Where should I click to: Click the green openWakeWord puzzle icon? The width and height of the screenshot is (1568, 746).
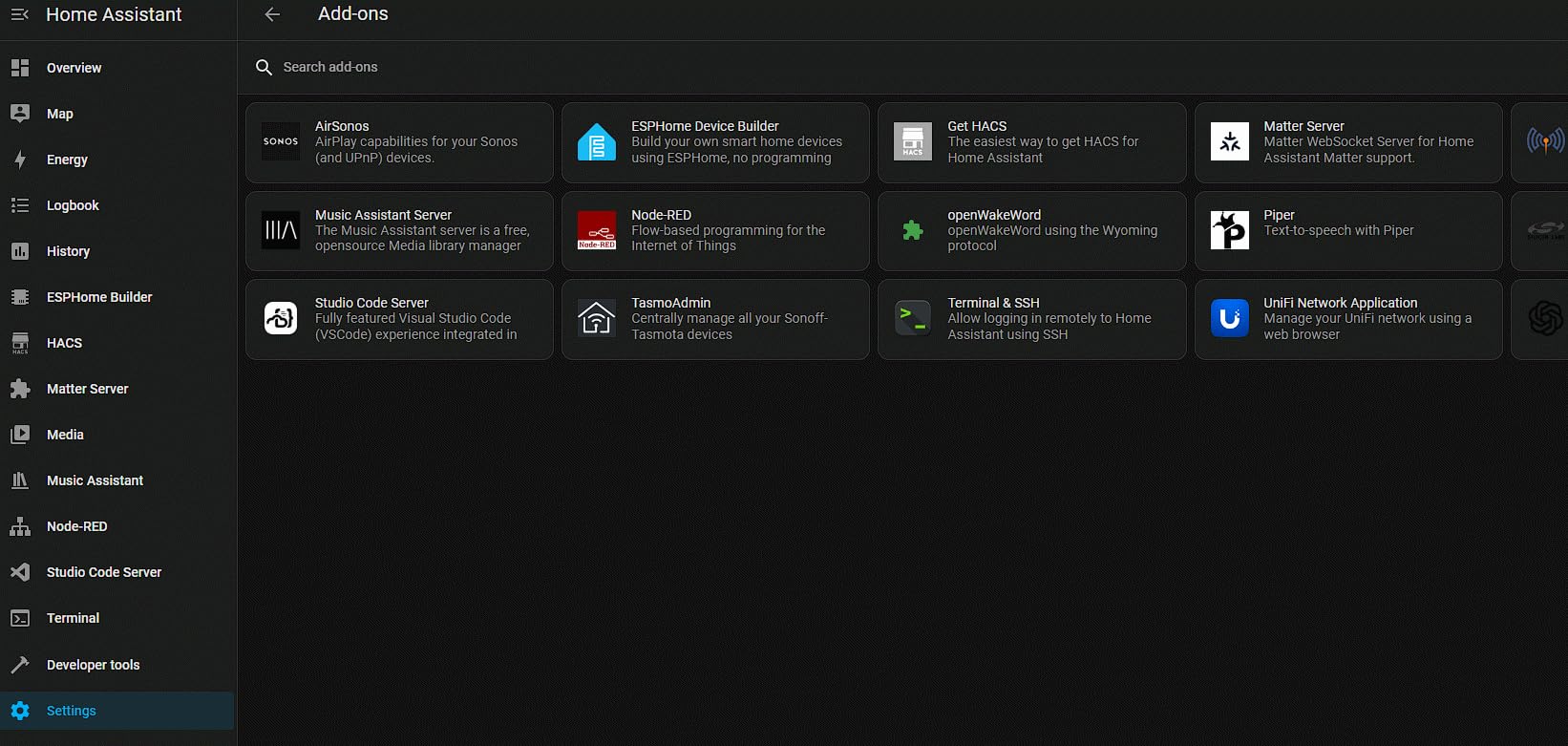point(913,230)
